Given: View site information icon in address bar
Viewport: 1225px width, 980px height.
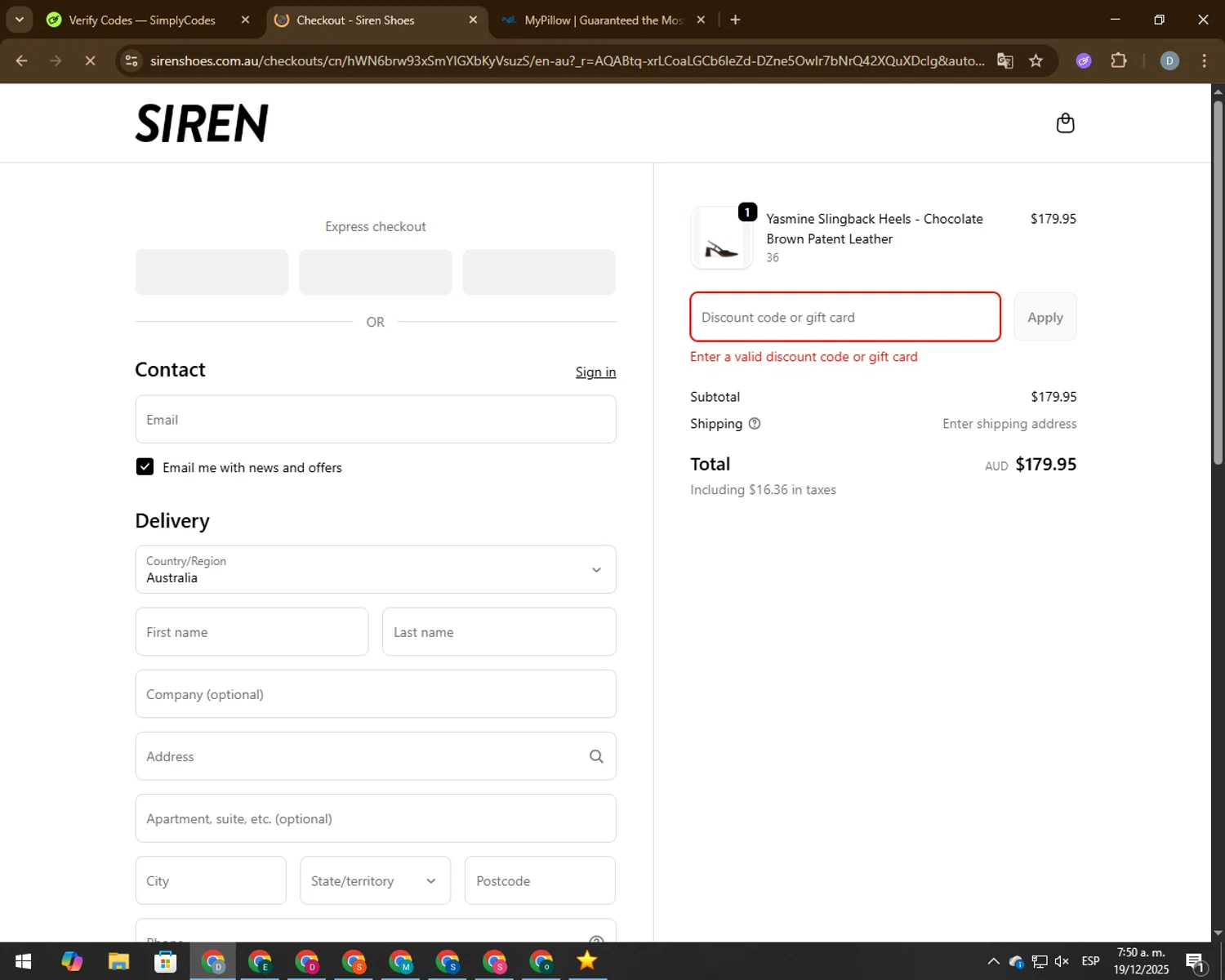Looking at the screenshot, I should pyautogui.click(x=131, y=60).
